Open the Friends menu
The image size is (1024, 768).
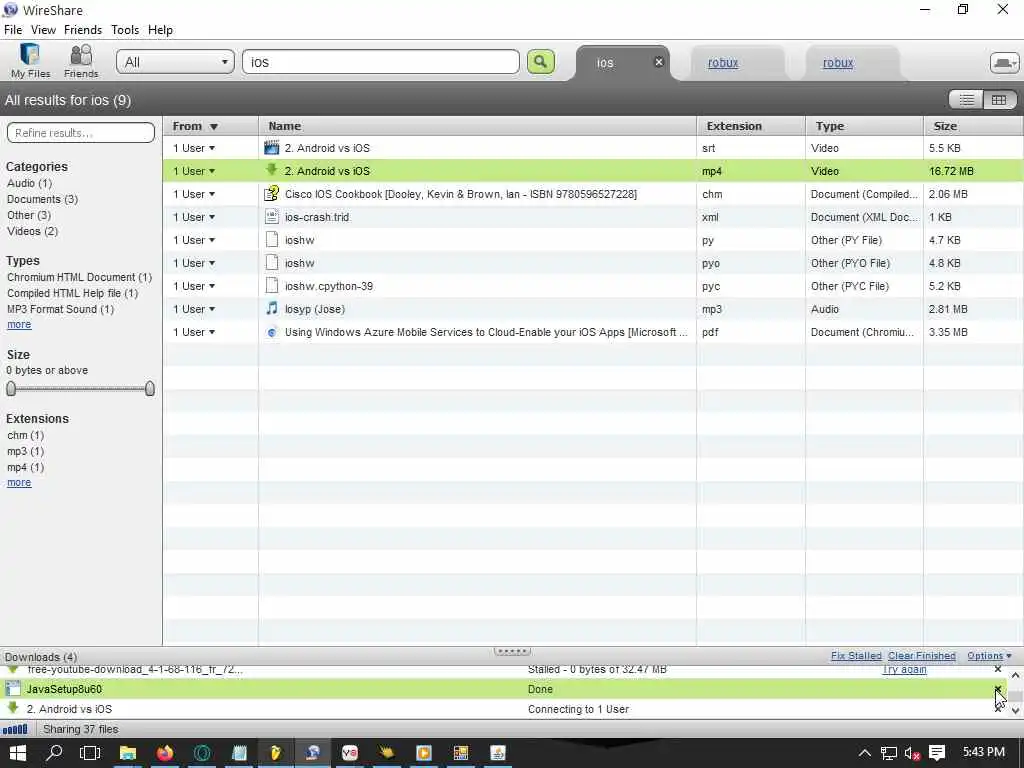tap(83, 29)
